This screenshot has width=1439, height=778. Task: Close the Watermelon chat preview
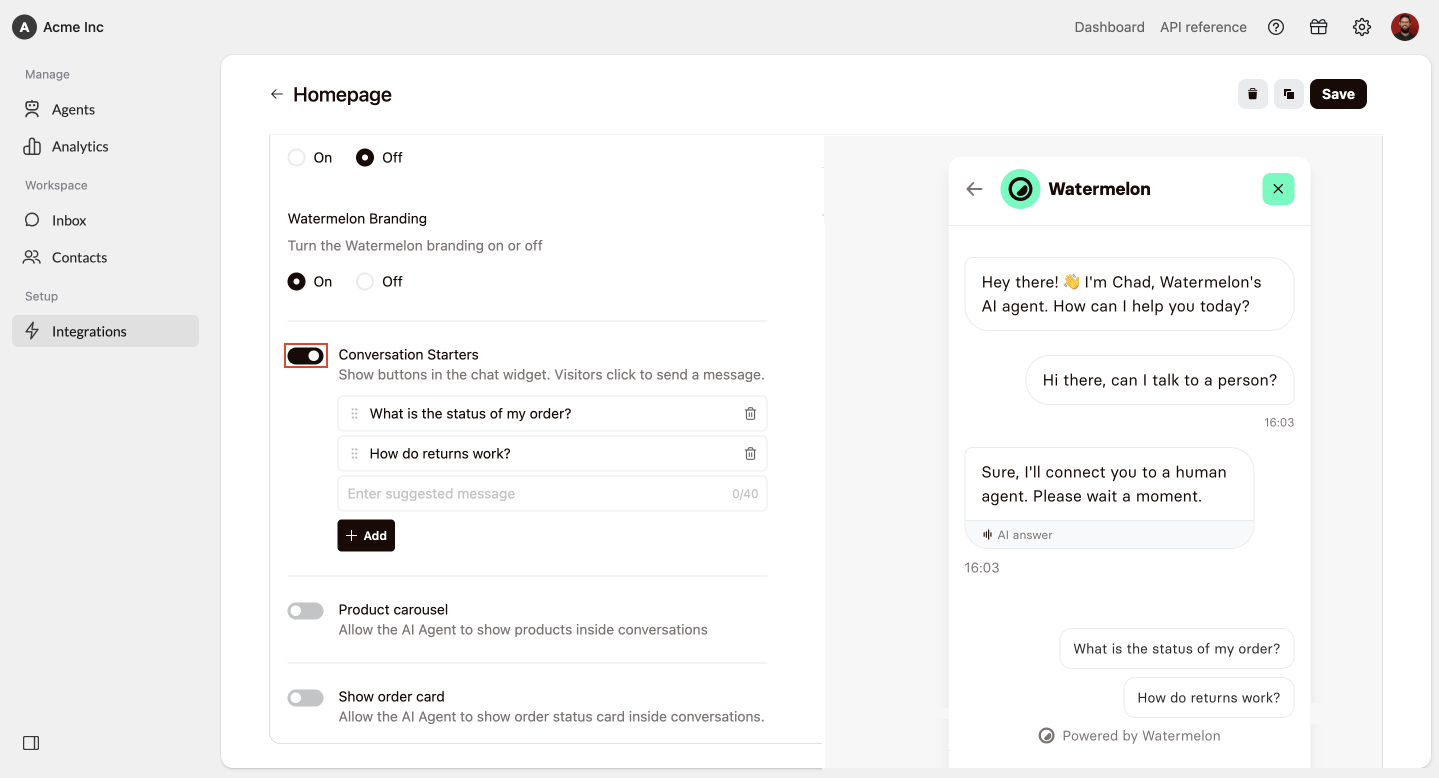click(1278, 188)
